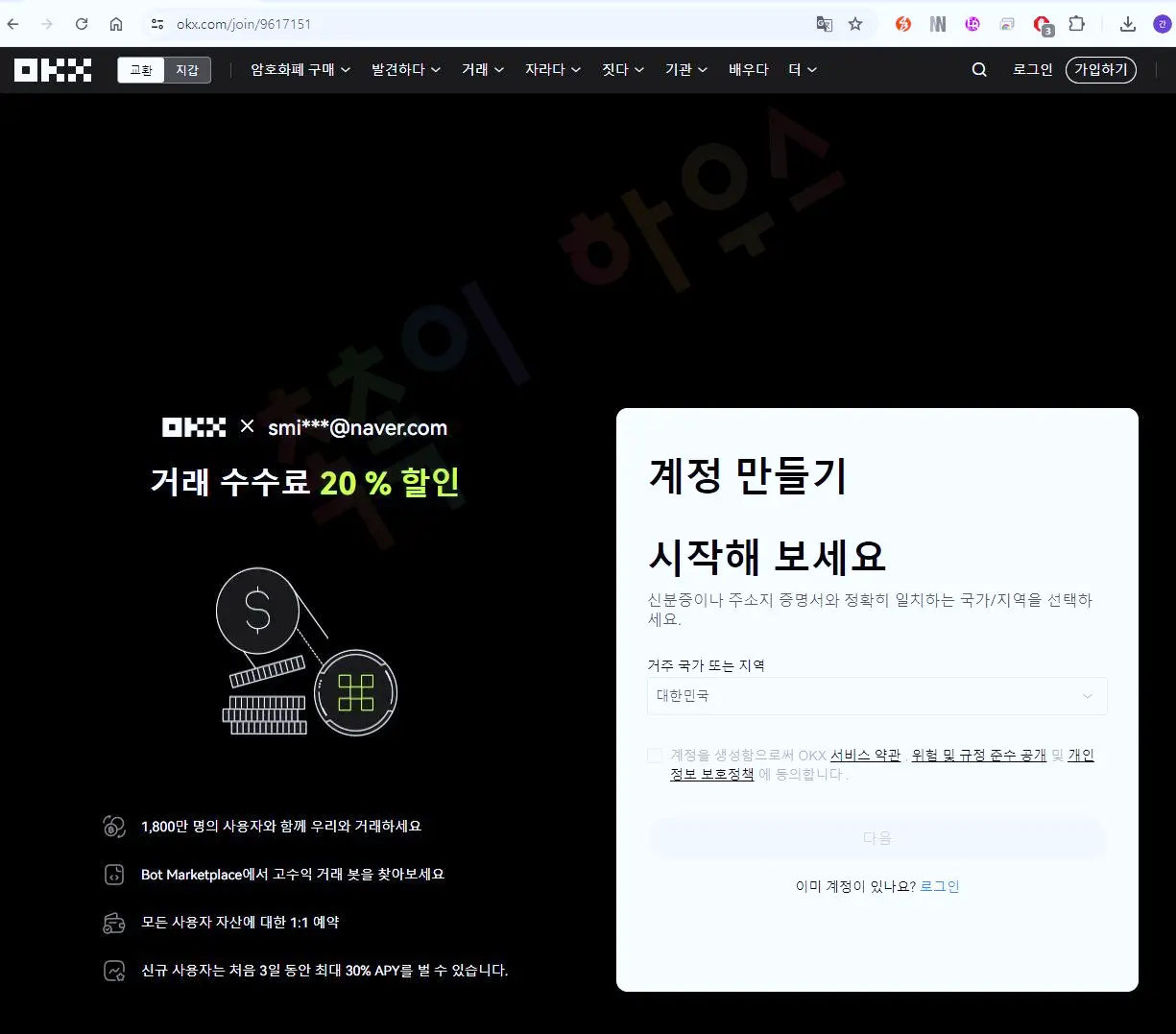This screenshot has width=1176, height=1034.
Task: Open the IN extension icon
Action: click(x=938, y=24)
